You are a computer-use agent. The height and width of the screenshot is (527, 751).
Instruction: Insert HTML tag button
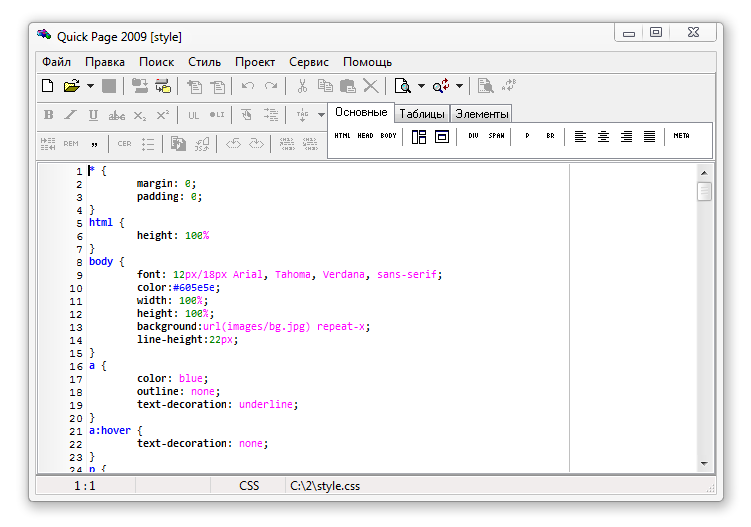tap(342, 136)
